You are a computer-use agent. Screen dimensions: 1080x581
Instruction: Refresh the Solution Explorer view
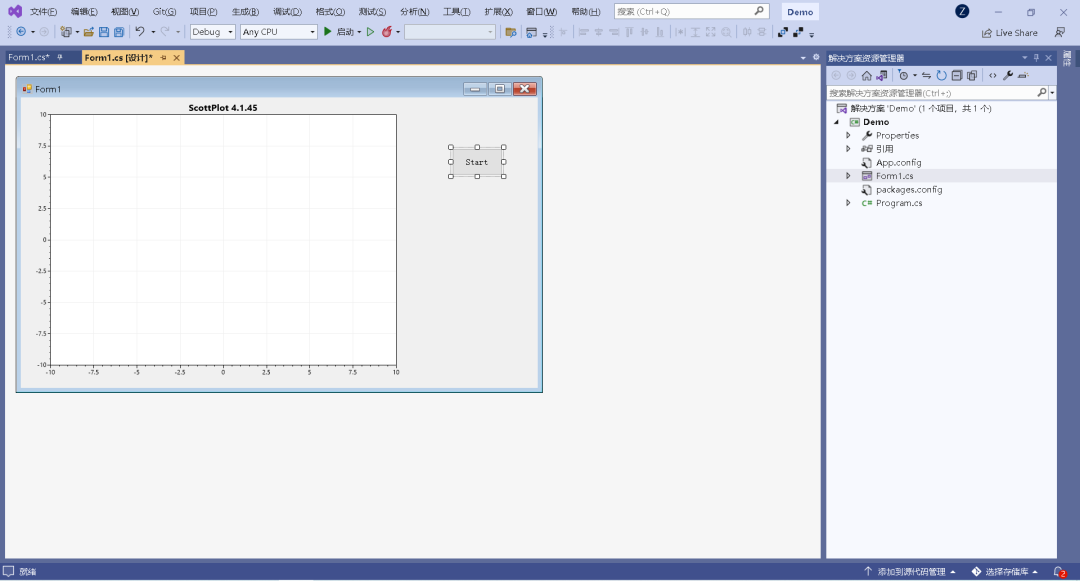pyautogui.click(x=941, y=75)
